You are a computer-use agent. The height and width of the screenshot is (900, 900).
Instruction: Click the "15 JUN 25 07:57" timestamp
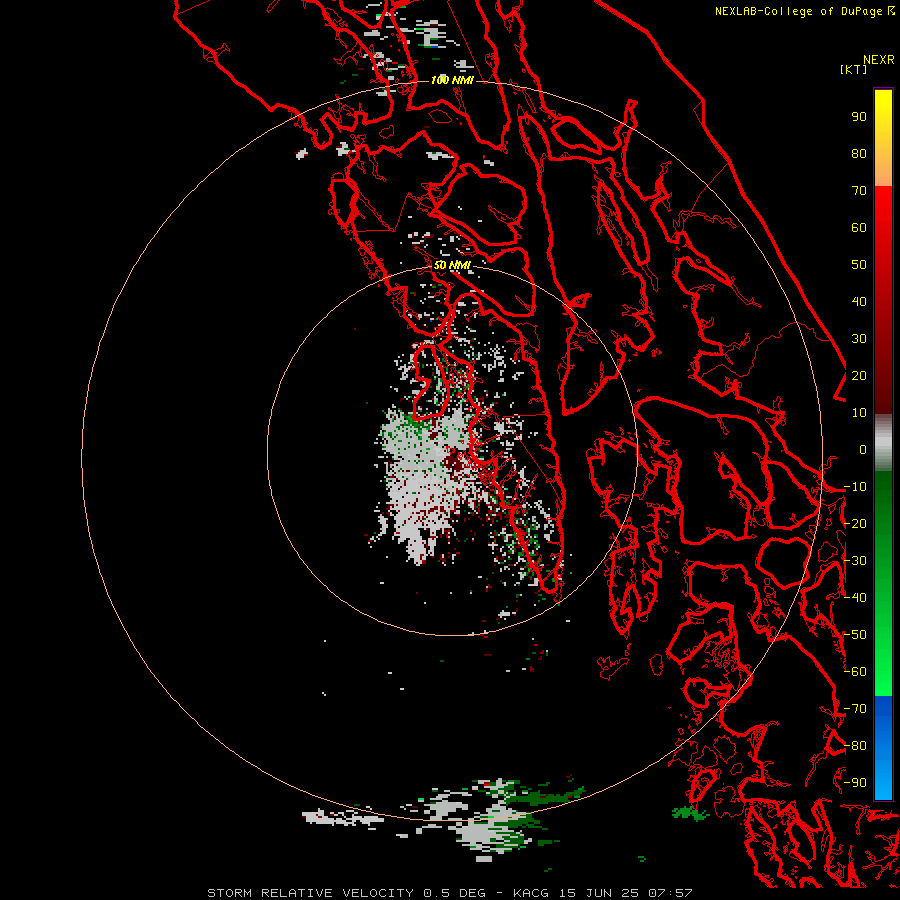pyautogui.click(x=626, y=893)
